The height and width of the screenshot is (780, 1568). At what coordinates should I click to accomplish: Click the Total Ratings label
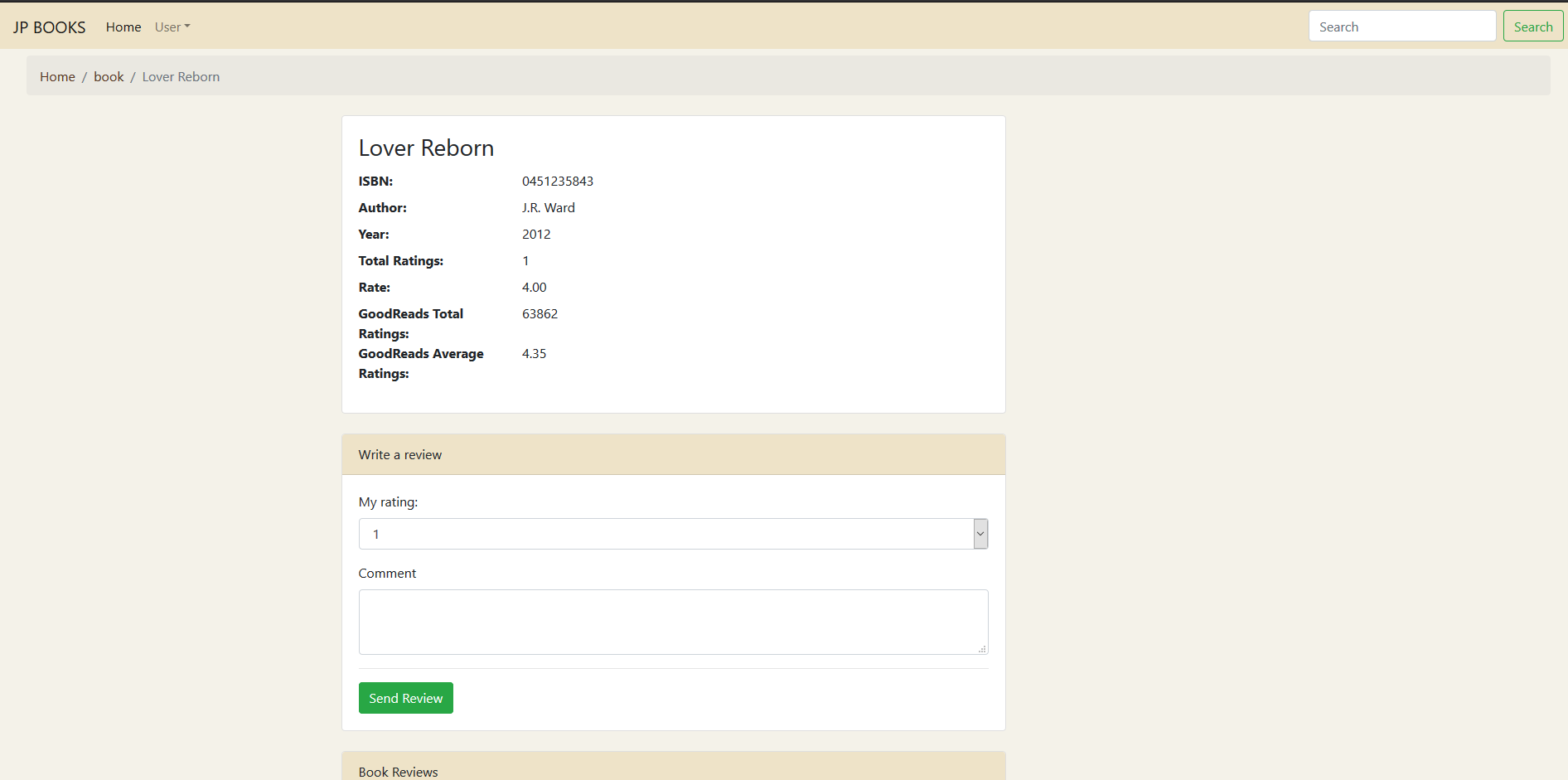click(x=401, y=260)
